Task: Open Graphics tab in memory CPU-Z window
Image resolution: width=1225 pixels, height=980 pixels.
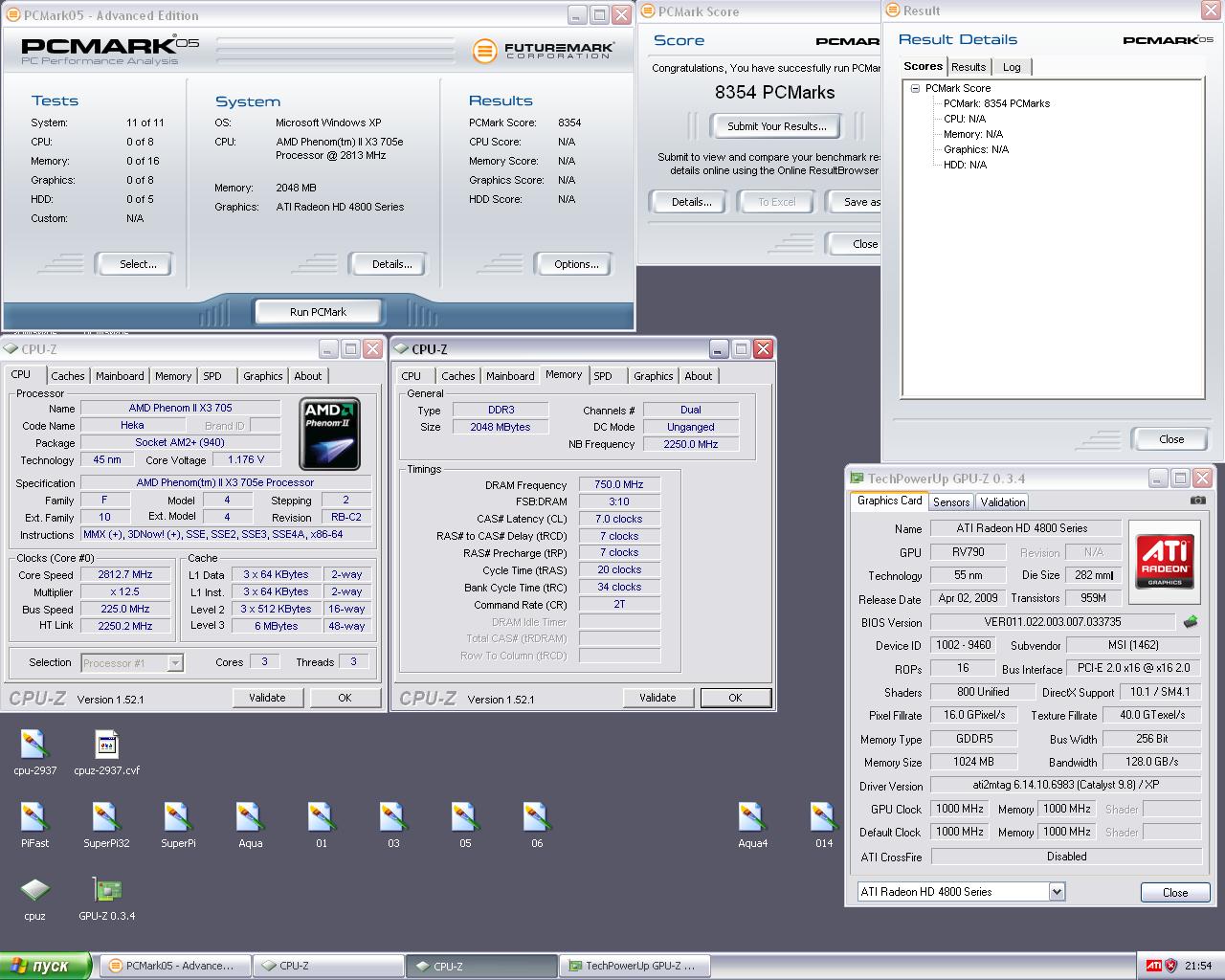Action: [654, 376]
